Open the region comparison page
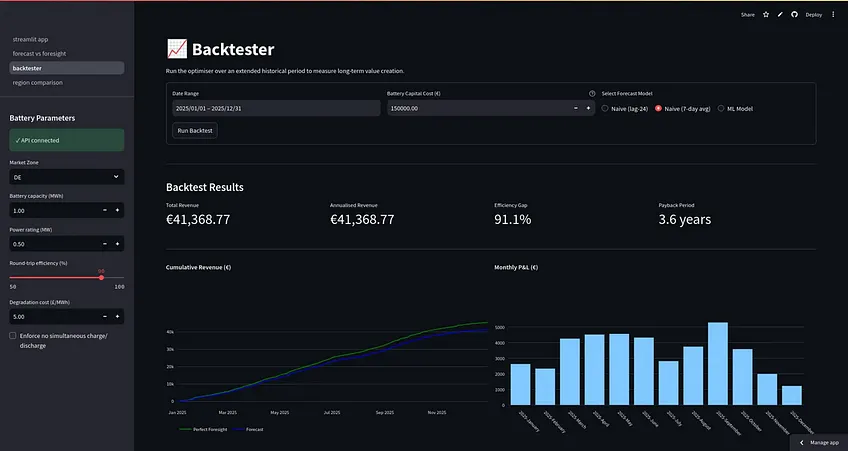The image size is (848, 451). coord(38,82)
